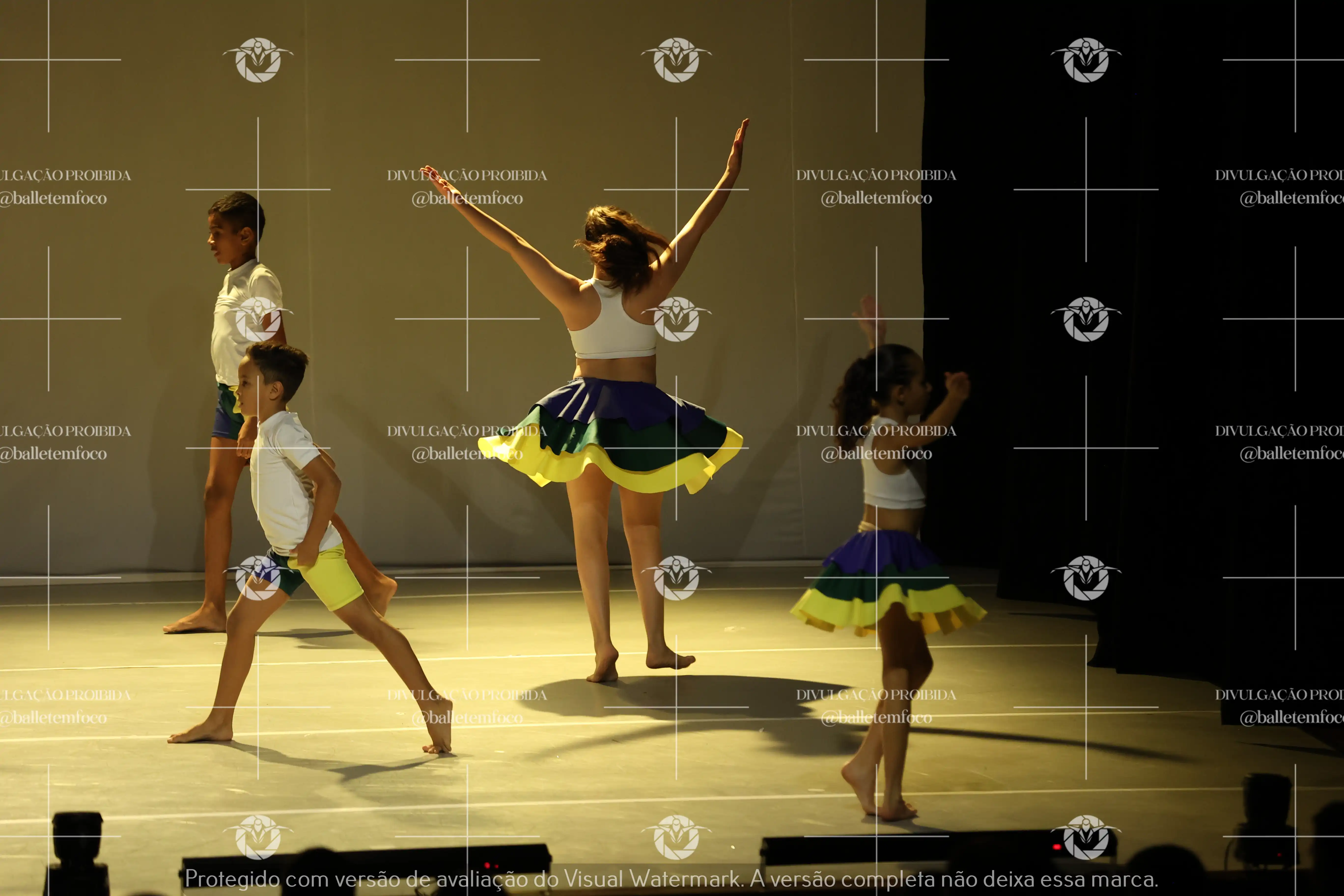Viewport: 1344px width, 896px height.
Task: Click the watermark logo over the lunging boy's shorts
Action: coord(258,577)
